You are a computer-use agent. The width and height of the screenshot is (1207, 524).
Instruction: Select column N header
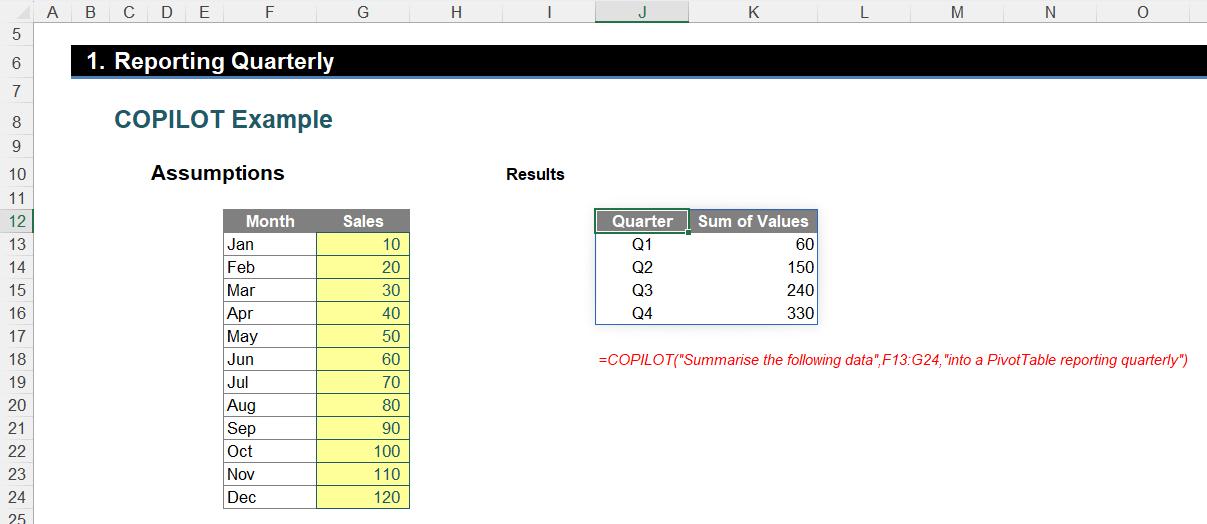tap(1050, 12)
